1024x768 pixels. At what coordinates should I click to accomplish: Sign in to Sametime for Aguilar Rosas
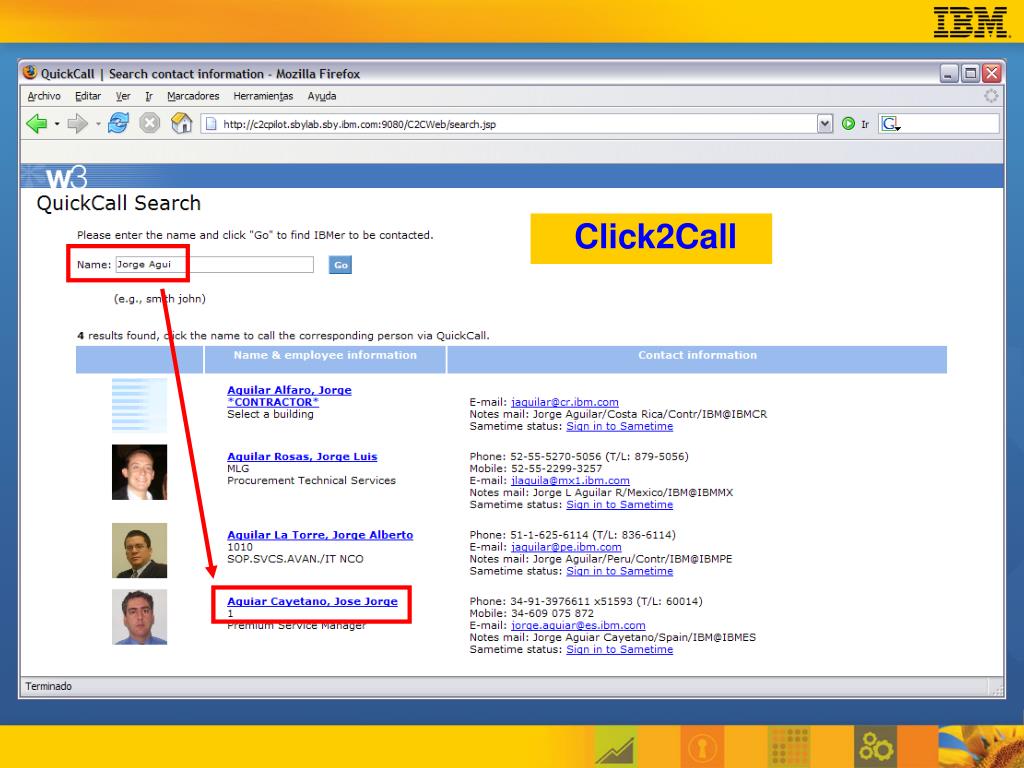(x=620, y=505)
